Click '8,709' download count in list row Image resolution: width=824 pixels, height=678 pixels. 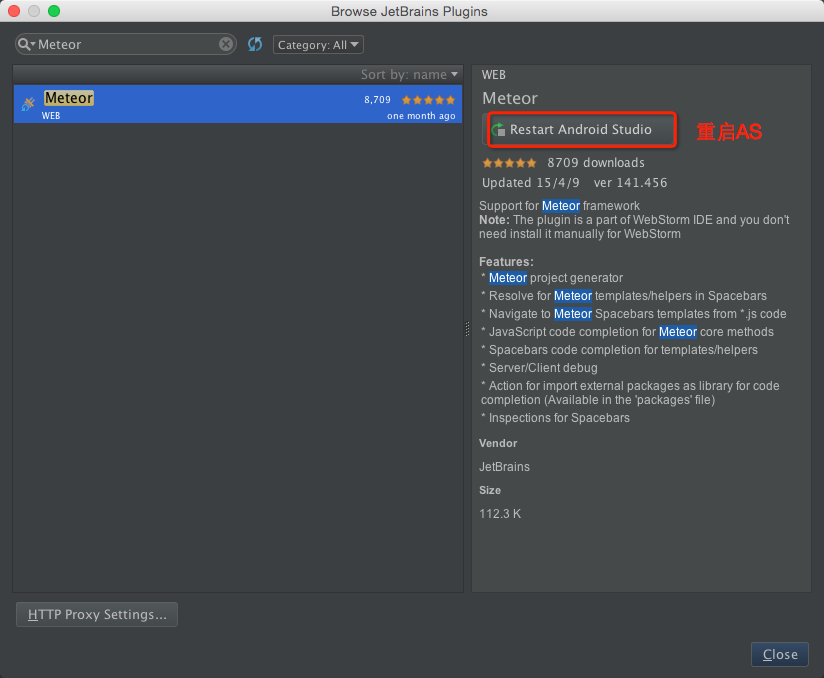(x=377, y=99)
